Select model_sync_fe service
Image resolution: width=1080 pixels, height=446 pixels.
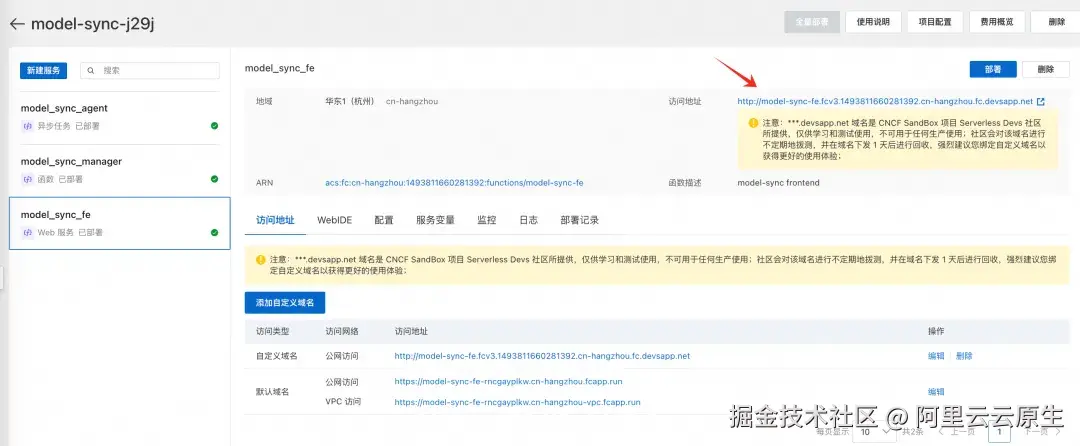click(119, 223)
